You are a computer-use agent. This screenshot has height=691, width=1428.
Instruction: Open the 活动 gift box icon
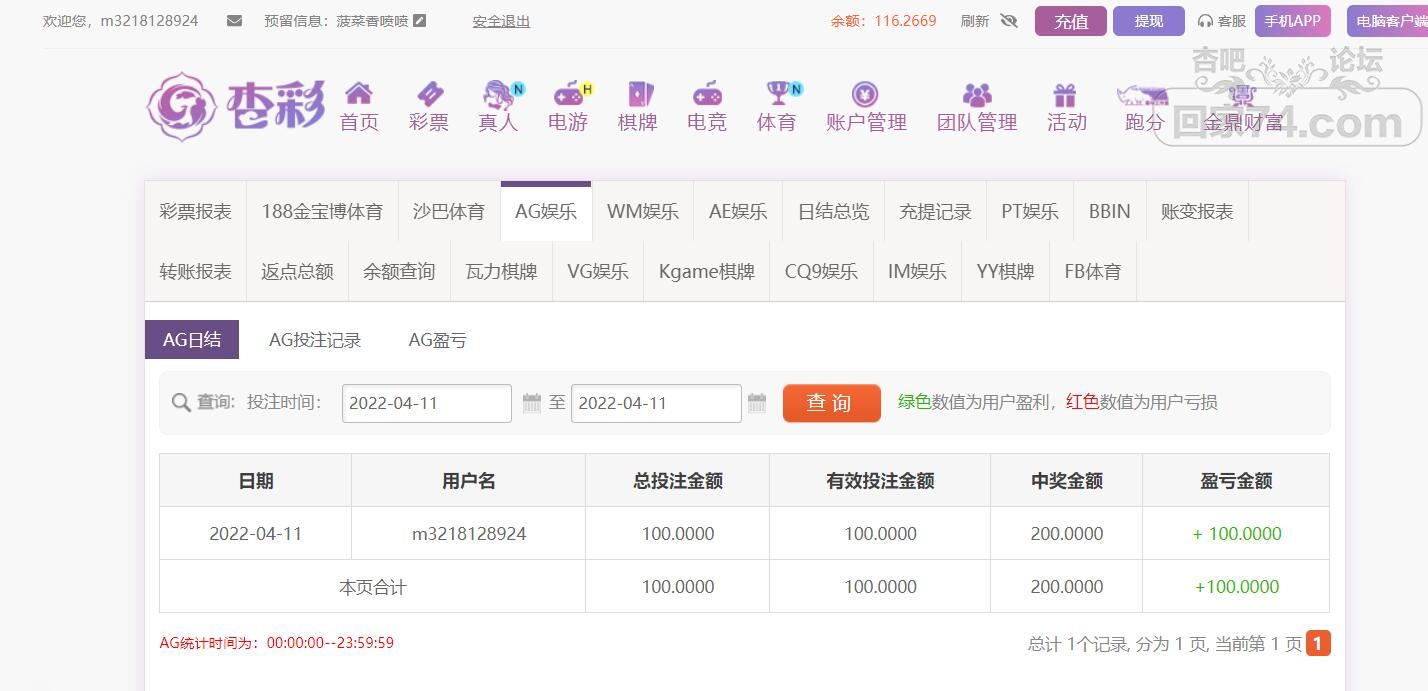[1065, 93]
